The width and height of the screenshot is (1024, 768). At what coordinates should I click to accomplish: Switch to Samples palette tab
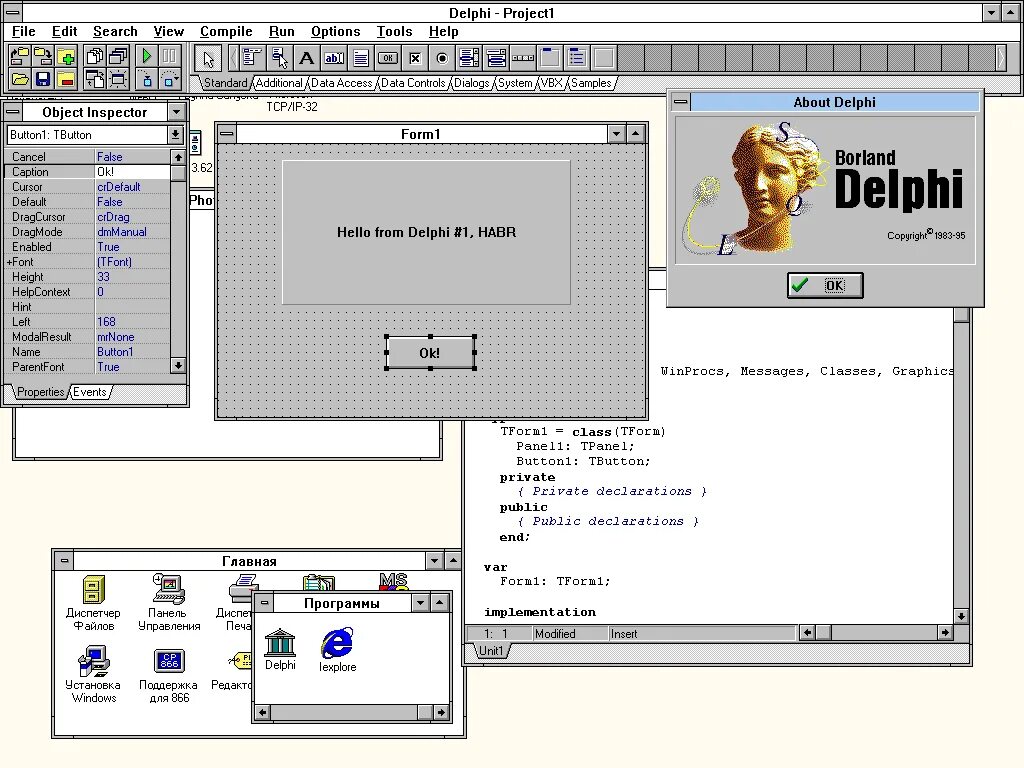click(591, 83)
